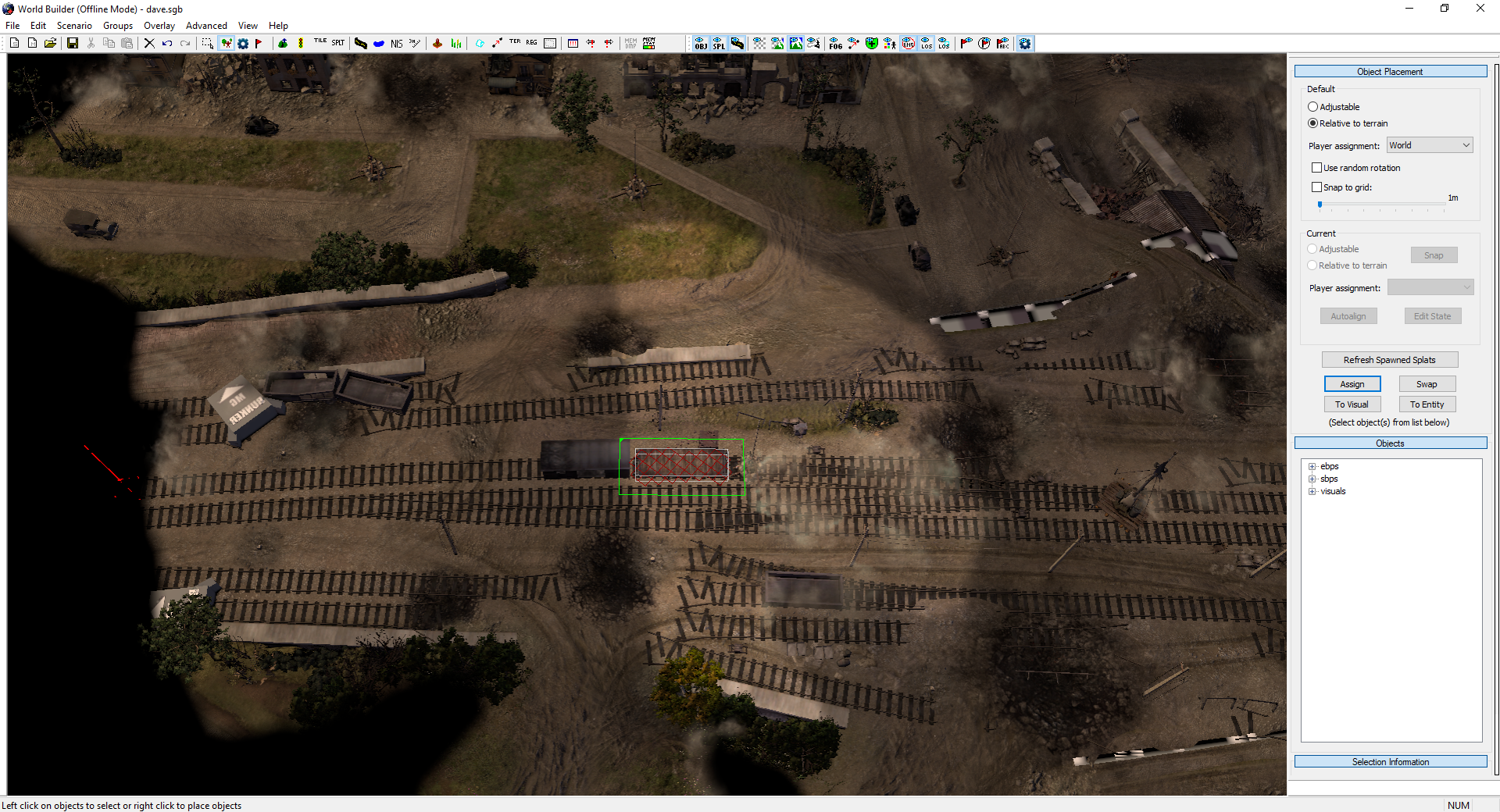Click the Assign button
1500x812 pixels.
tap(1352, 384)
